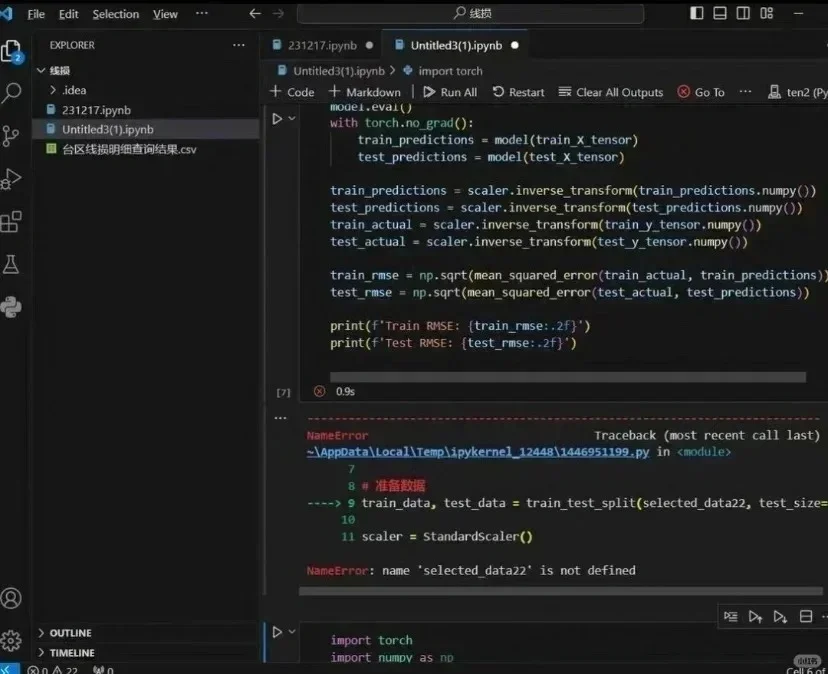Select Untitled3(1).ipynb in the Explorer tree
Image resolution: width=828 pixels, height=674 pixels.
(x=145, y=129)
